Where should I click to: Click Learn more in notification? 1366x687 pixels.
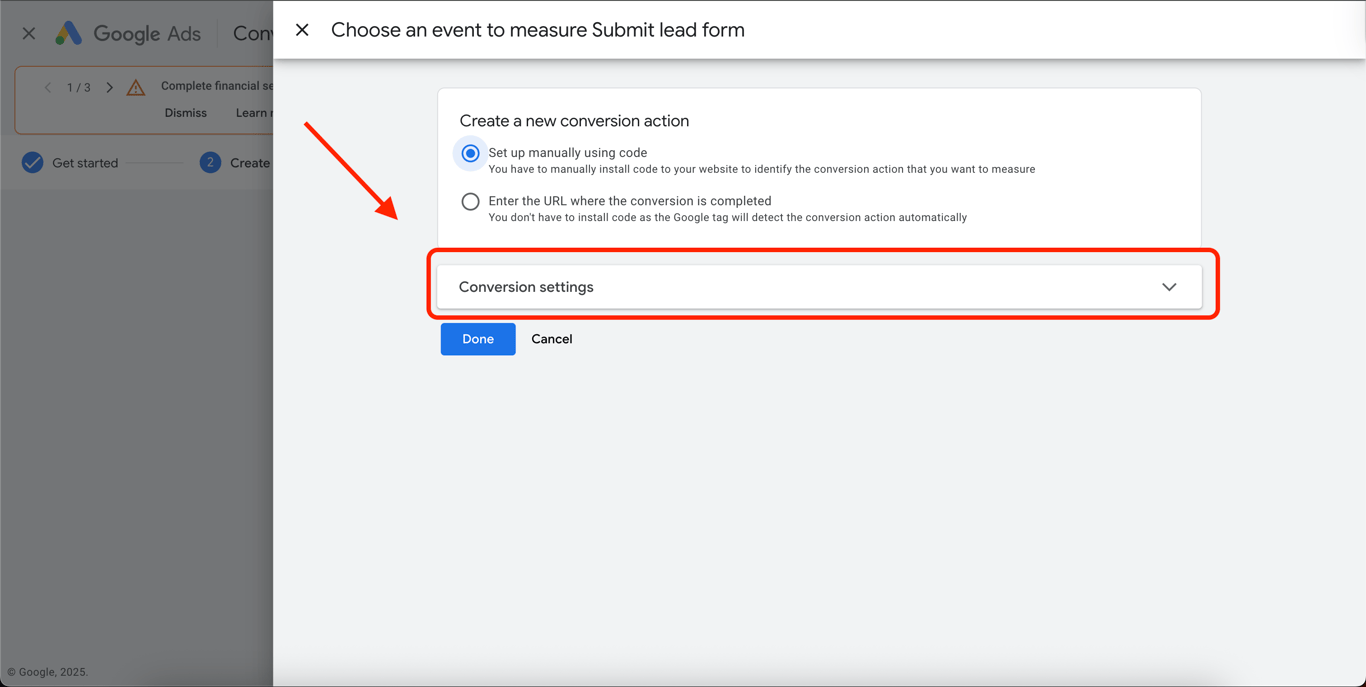tap(254, 113)
